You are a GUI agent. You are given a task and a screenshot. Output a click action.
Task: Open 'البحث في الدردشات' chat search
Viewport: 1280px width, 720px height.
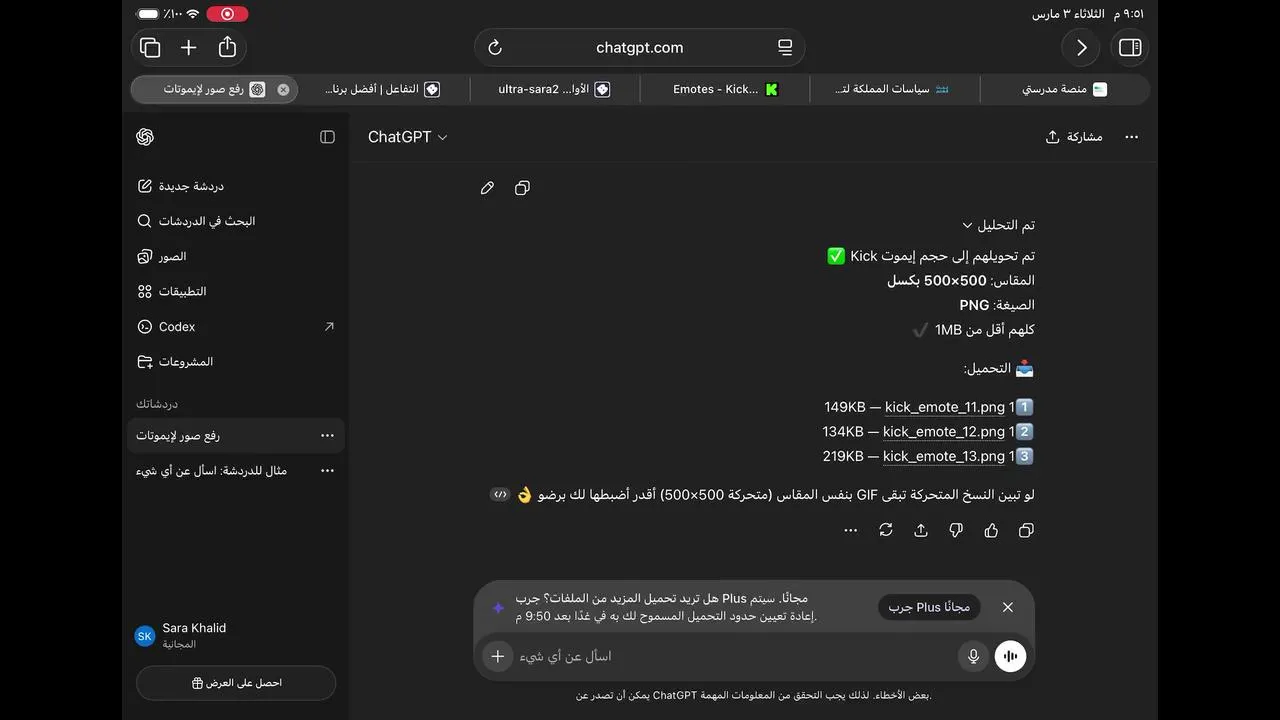pos(236,221)
